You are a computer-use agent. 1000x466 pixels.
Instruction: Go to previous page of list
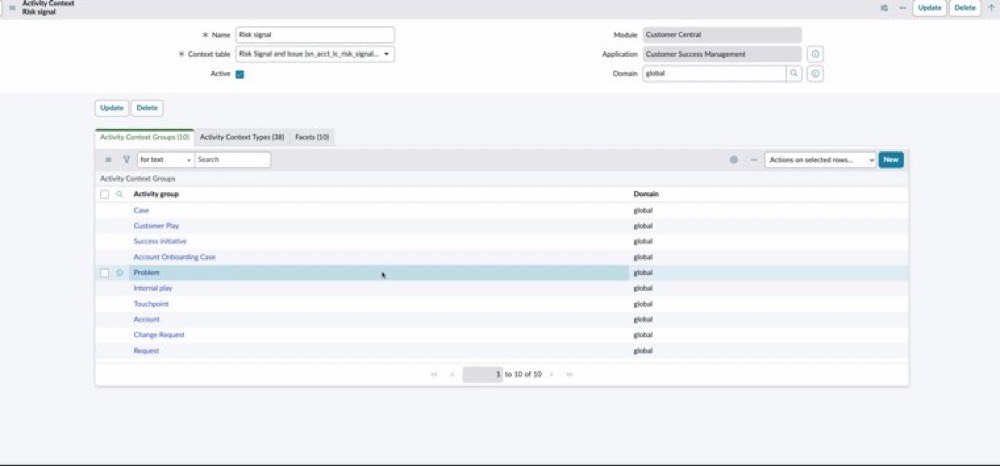click(452, 374)
